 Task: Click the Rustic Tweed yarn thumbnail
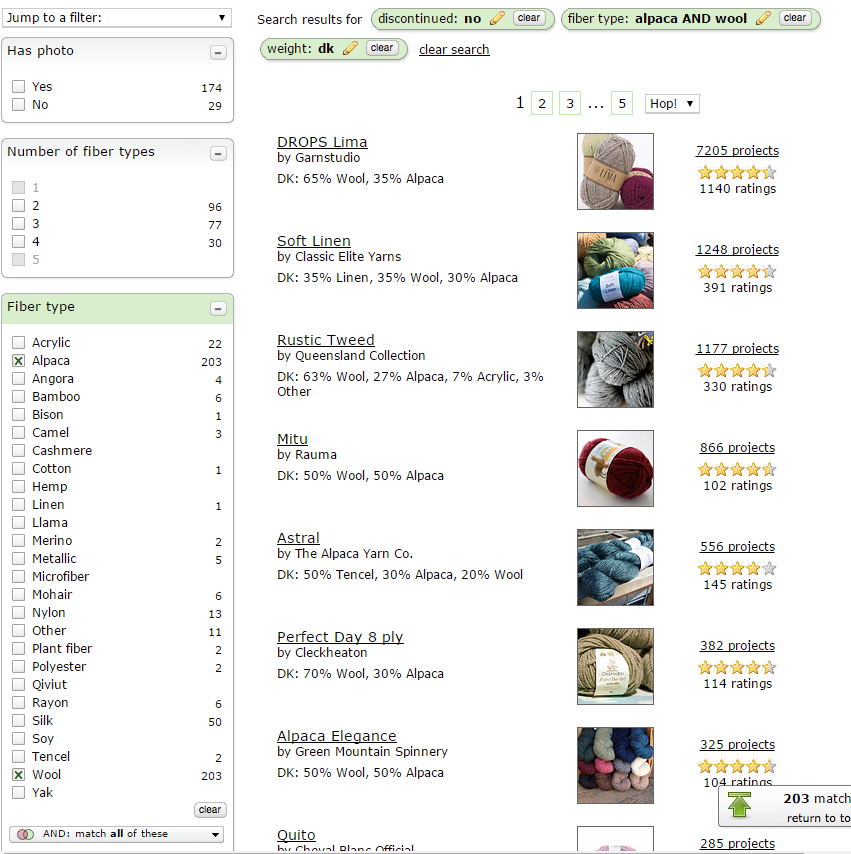pyautogui.click(x=615, y=369)
